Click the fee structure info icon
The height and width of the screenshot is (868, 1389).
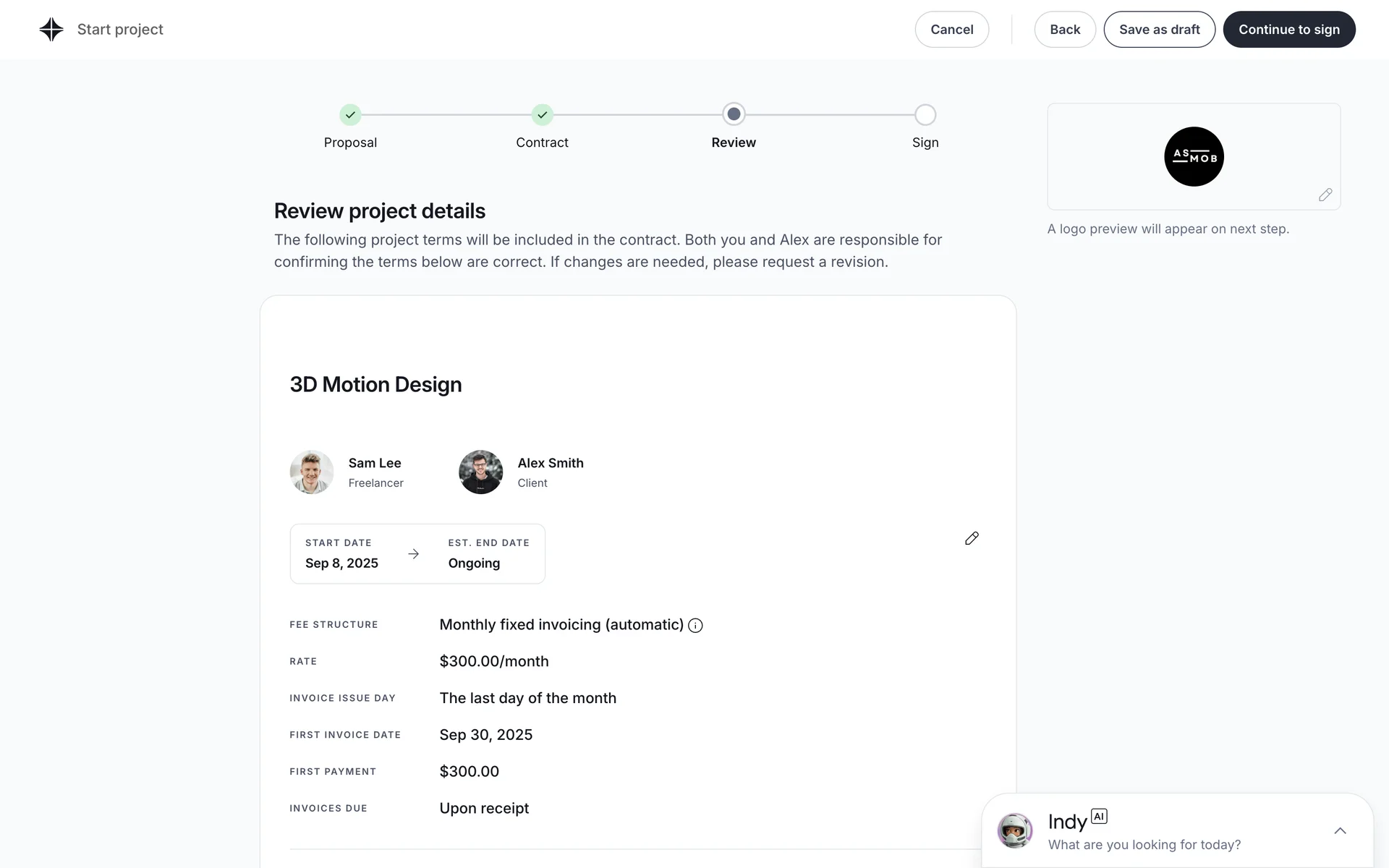[x=695, y=626]
